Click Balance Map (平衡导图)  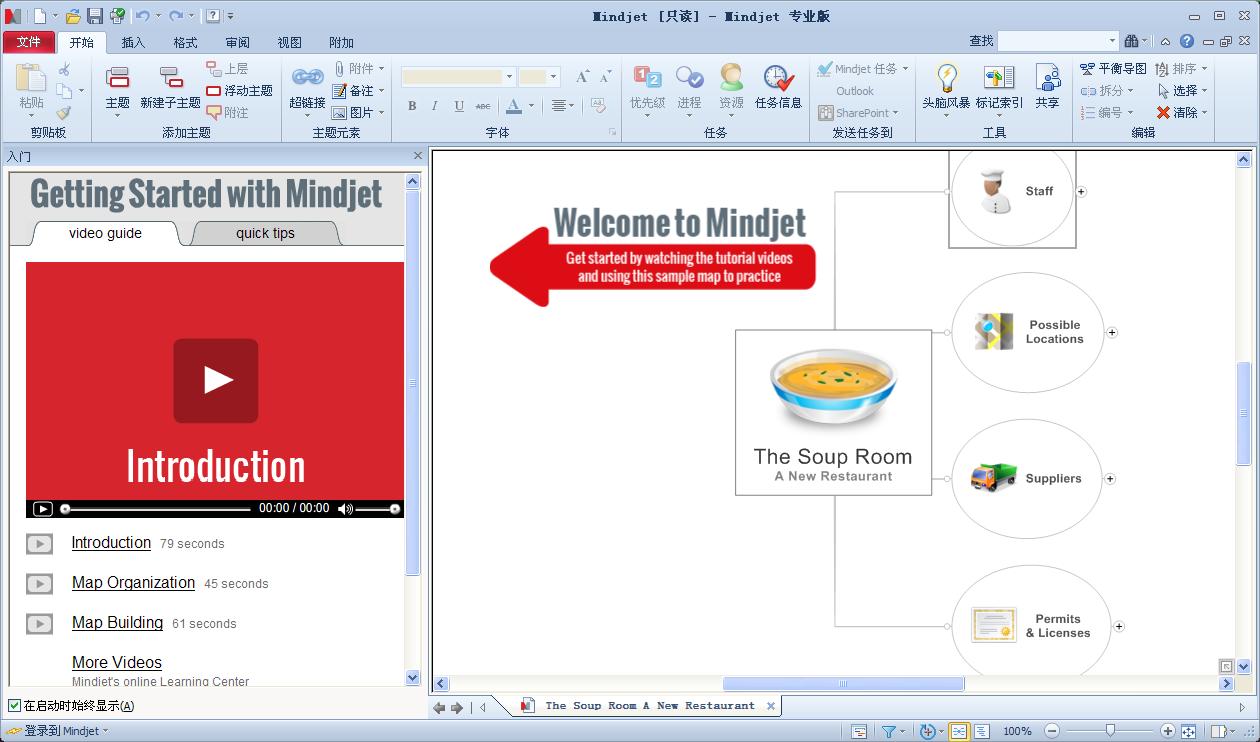pos(1113,69)
